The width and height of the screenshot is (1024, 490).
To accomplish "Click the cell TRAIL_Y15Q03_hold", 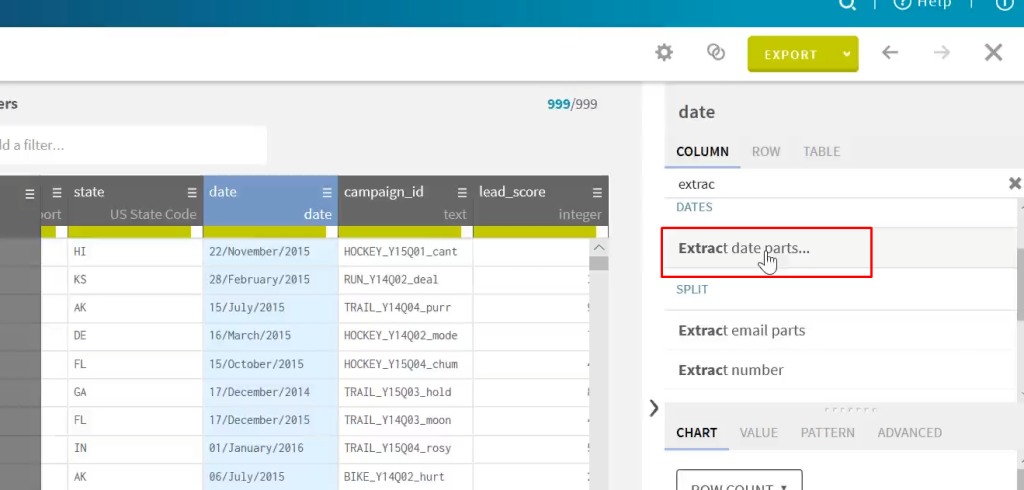I will tap(406, 392).
